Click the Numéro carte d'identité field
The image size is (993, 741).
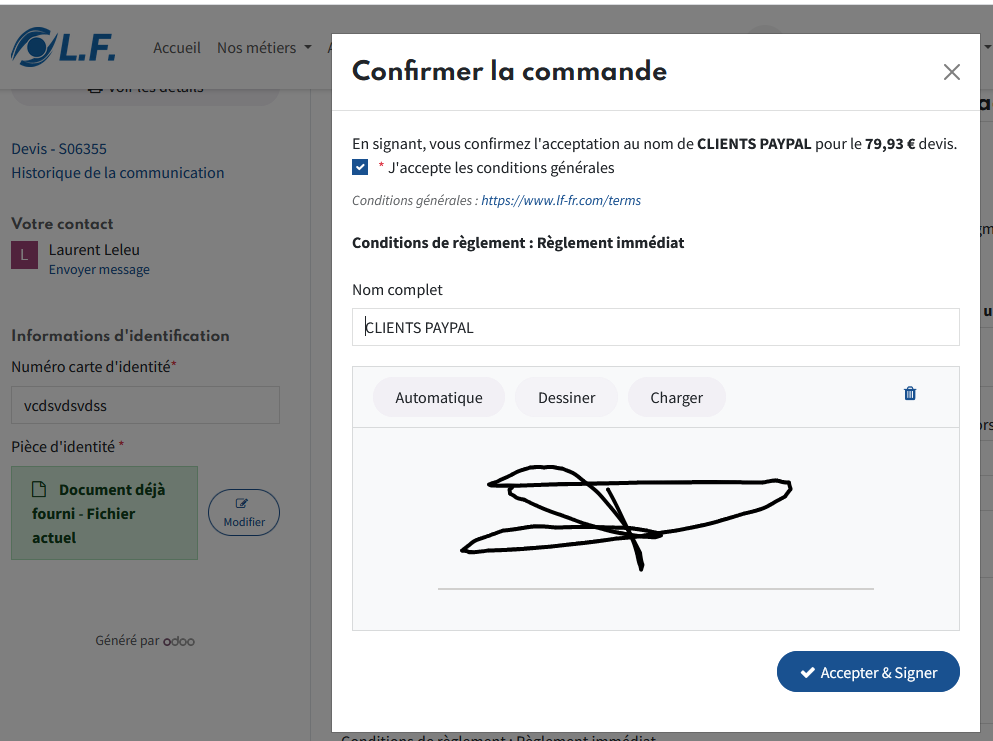tap(145, 405)
